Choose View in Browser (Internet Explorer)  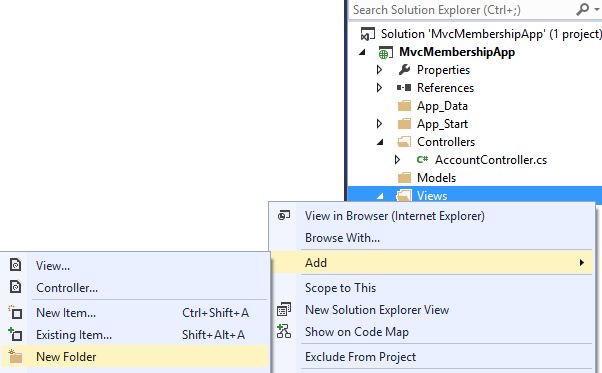tap(395, 216)
